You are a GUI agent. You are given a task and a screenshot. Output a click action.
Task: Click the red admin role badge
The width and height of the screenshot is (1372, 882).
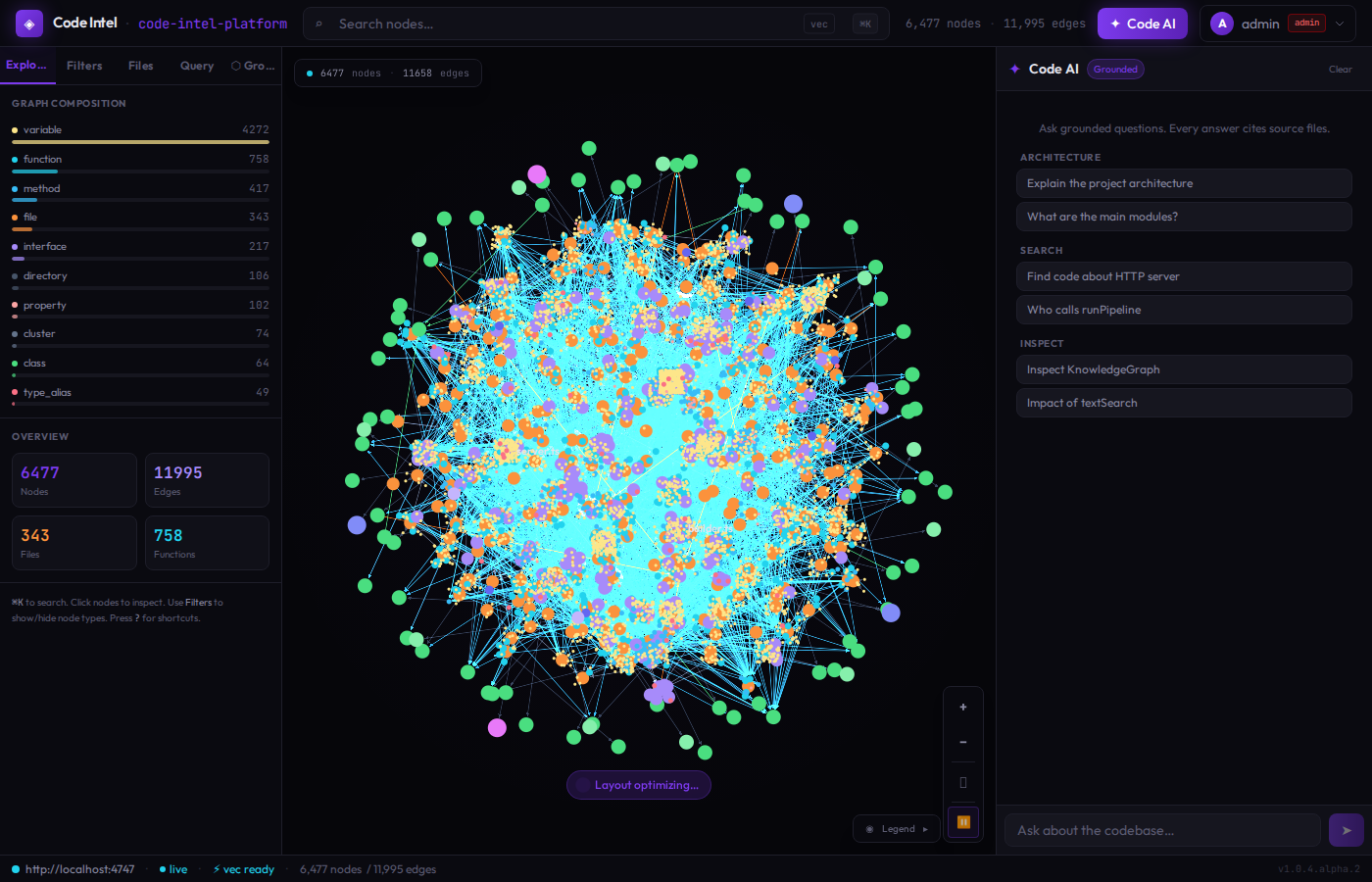[x=1307, y=24]
